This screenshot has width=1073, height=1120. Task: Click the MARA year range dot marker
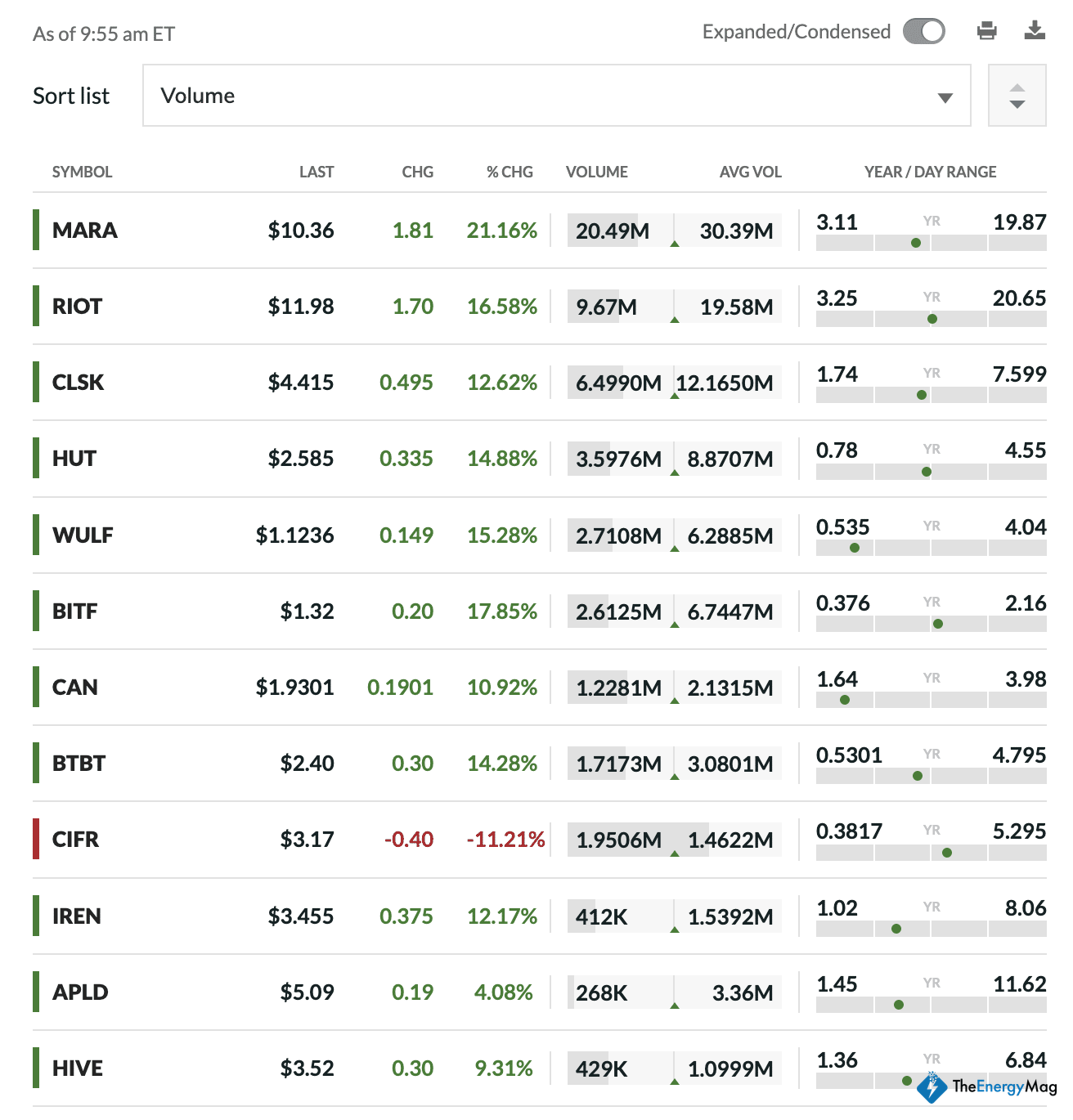tap(916, 243)
